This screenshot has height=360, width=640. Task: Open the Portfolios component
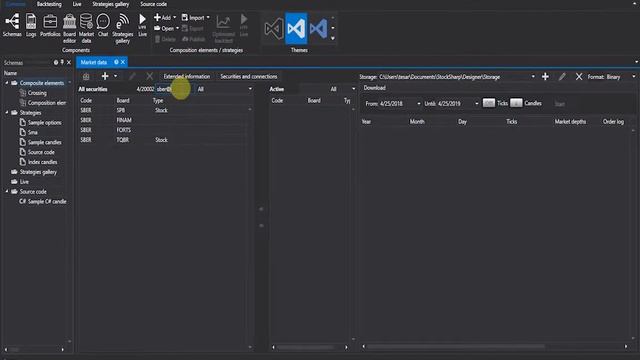click(50, 25)
